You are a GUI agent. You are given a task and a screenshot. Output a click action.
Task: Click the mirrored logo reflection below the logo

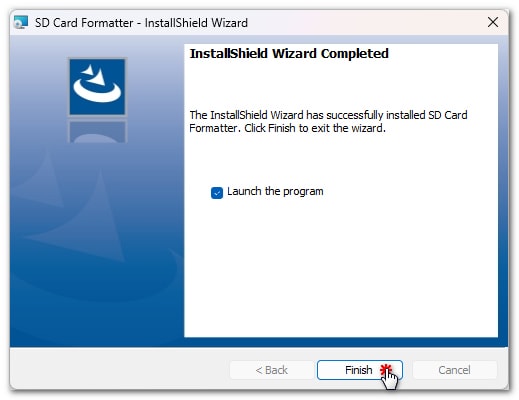(x=97, y=131)
